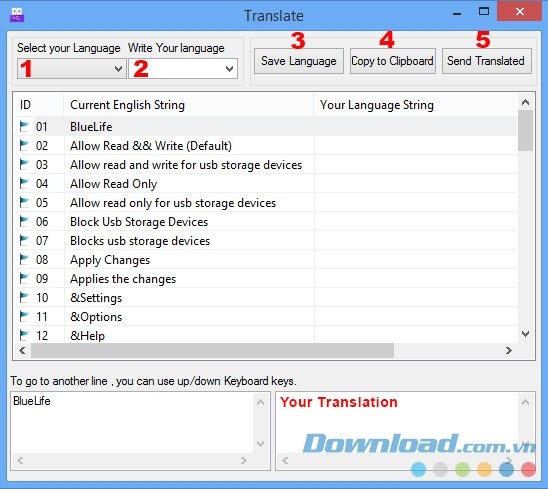Image resolution: width=548 pixels, height=489 pixels.
Task: Click the list's scroll-down arrow
Action: tap(525, 334)
